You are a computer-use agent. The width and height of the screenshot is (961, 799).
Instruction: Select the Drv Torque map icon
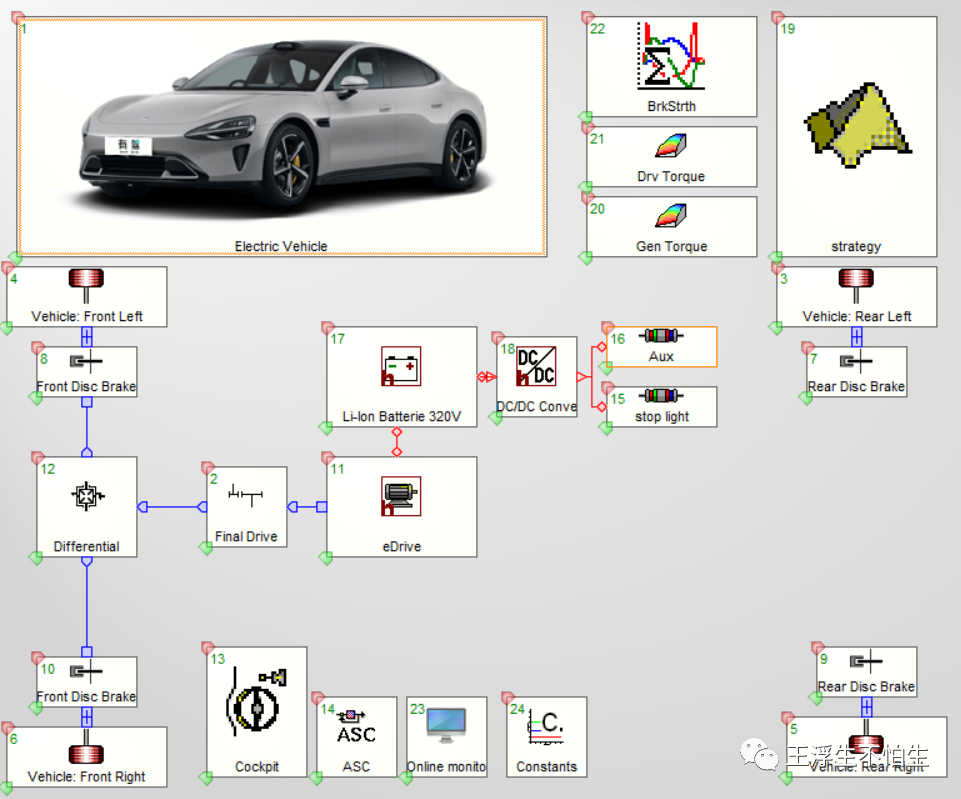pyautogui.click(x=671, y=146)
